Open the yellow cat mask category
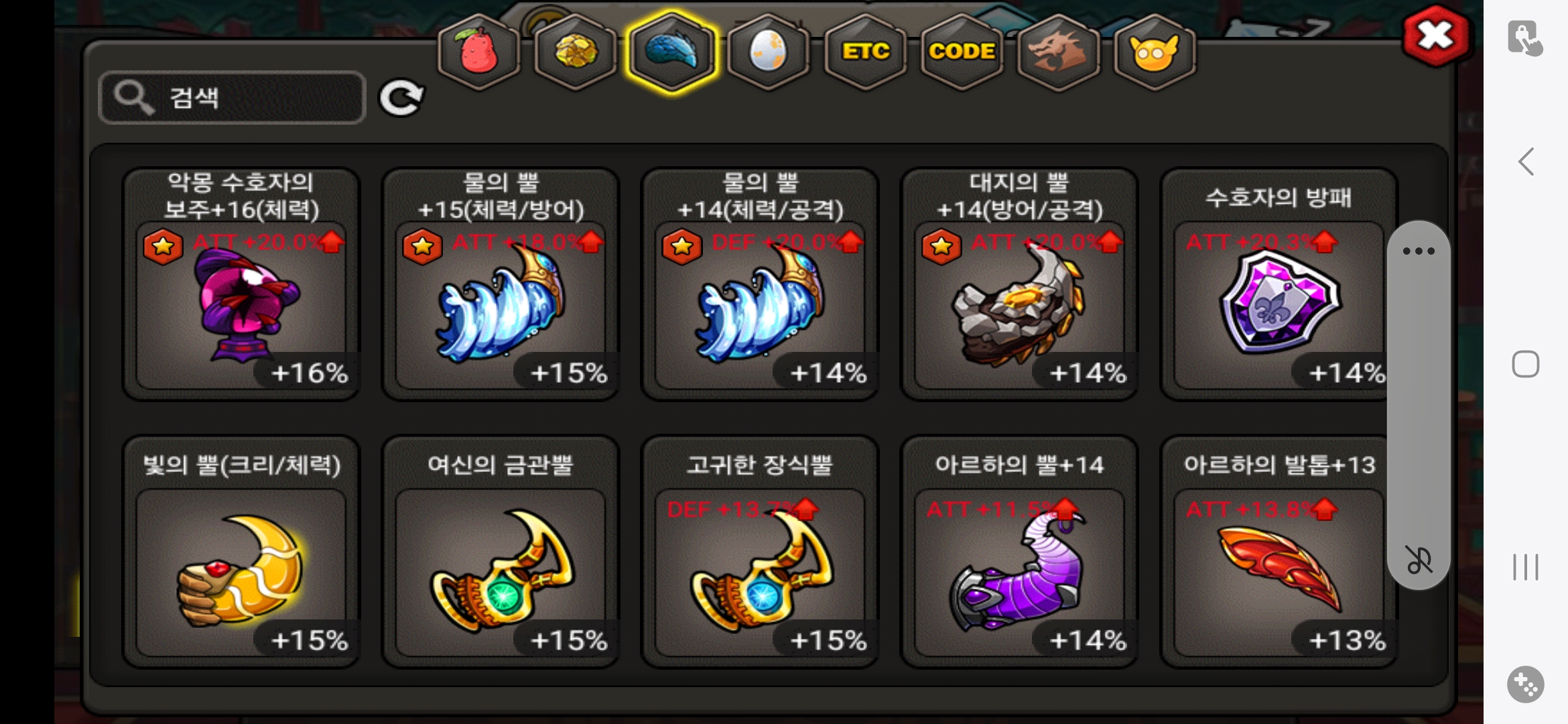 click(1155, 52)
